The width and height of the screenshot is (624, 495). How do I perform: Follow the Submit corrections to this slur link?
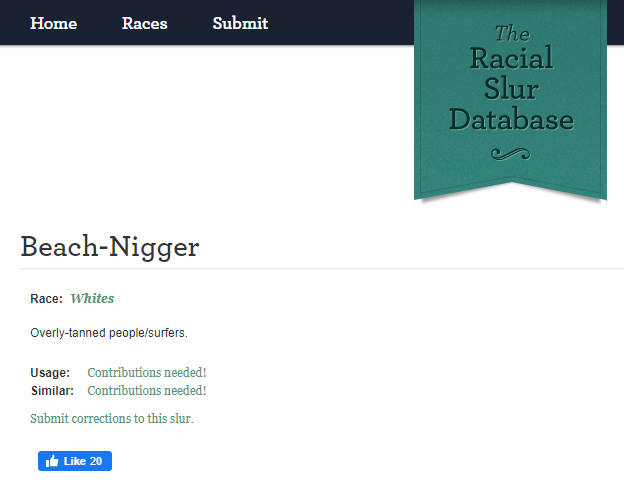(x=111, y=418)
